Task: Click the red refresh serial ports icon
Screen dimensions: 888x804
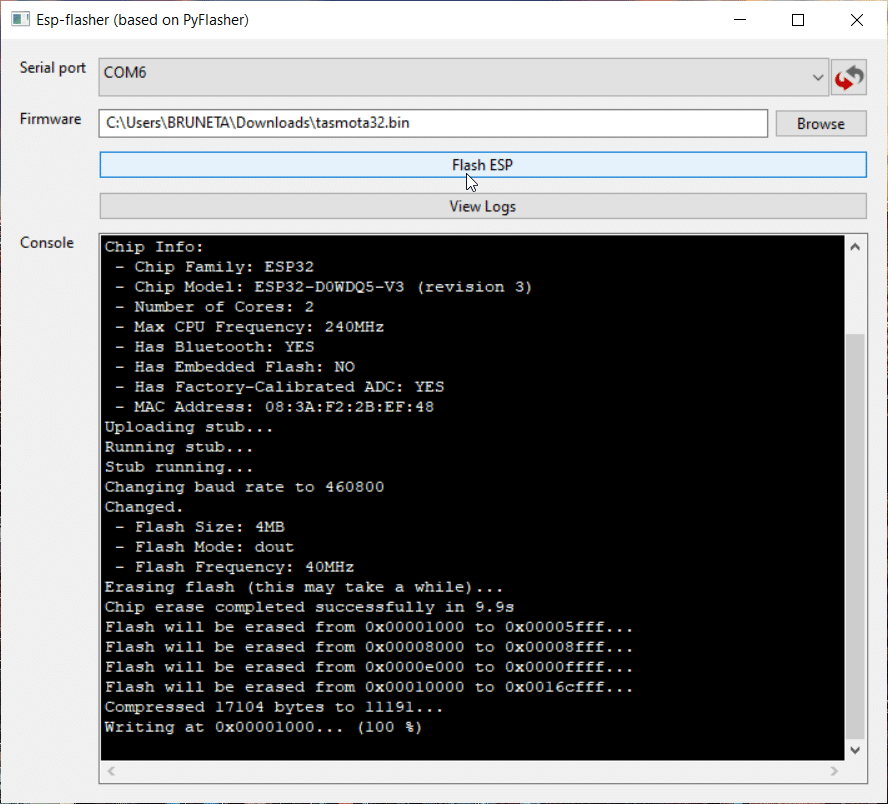Action: (849, 78)
